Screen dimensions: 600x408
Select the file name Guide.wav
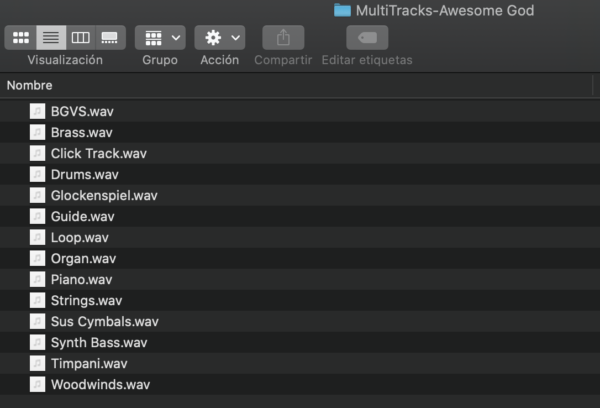click(x=83, y=217)
